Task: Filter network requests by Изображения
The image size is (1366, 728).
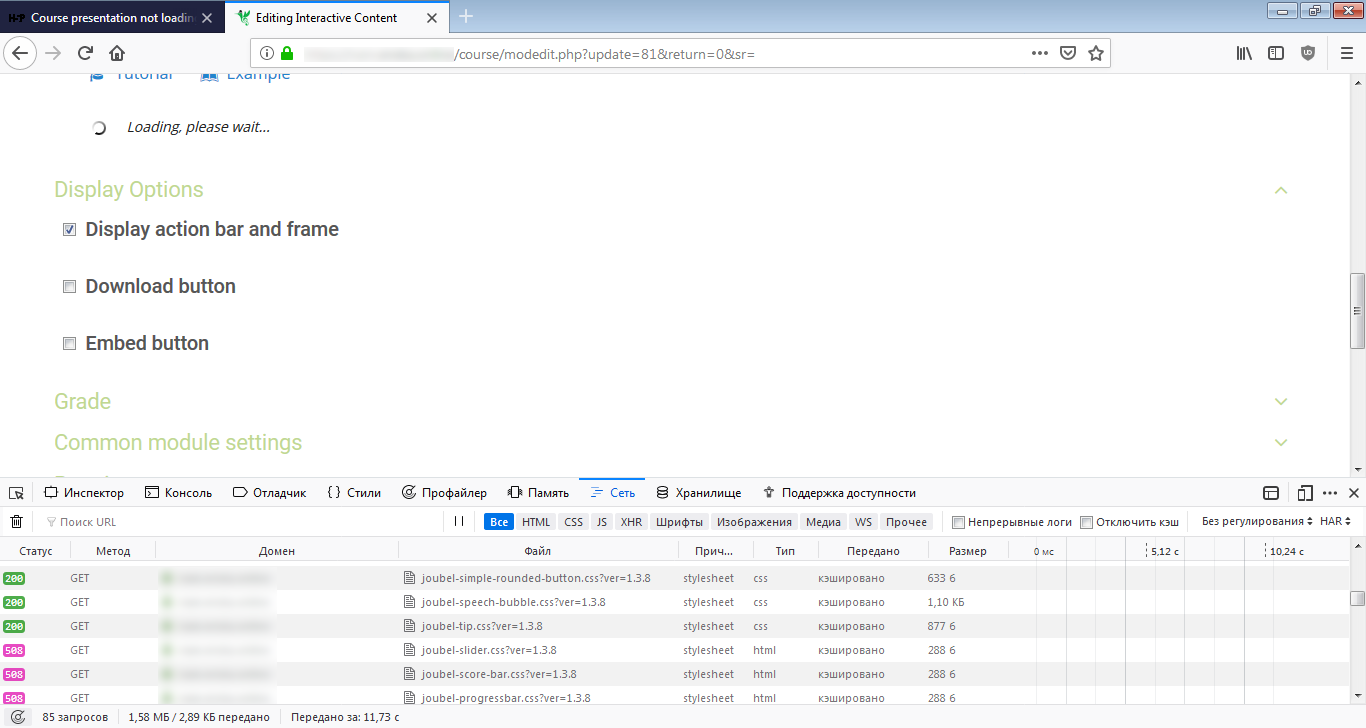Action: pos(755,522)
